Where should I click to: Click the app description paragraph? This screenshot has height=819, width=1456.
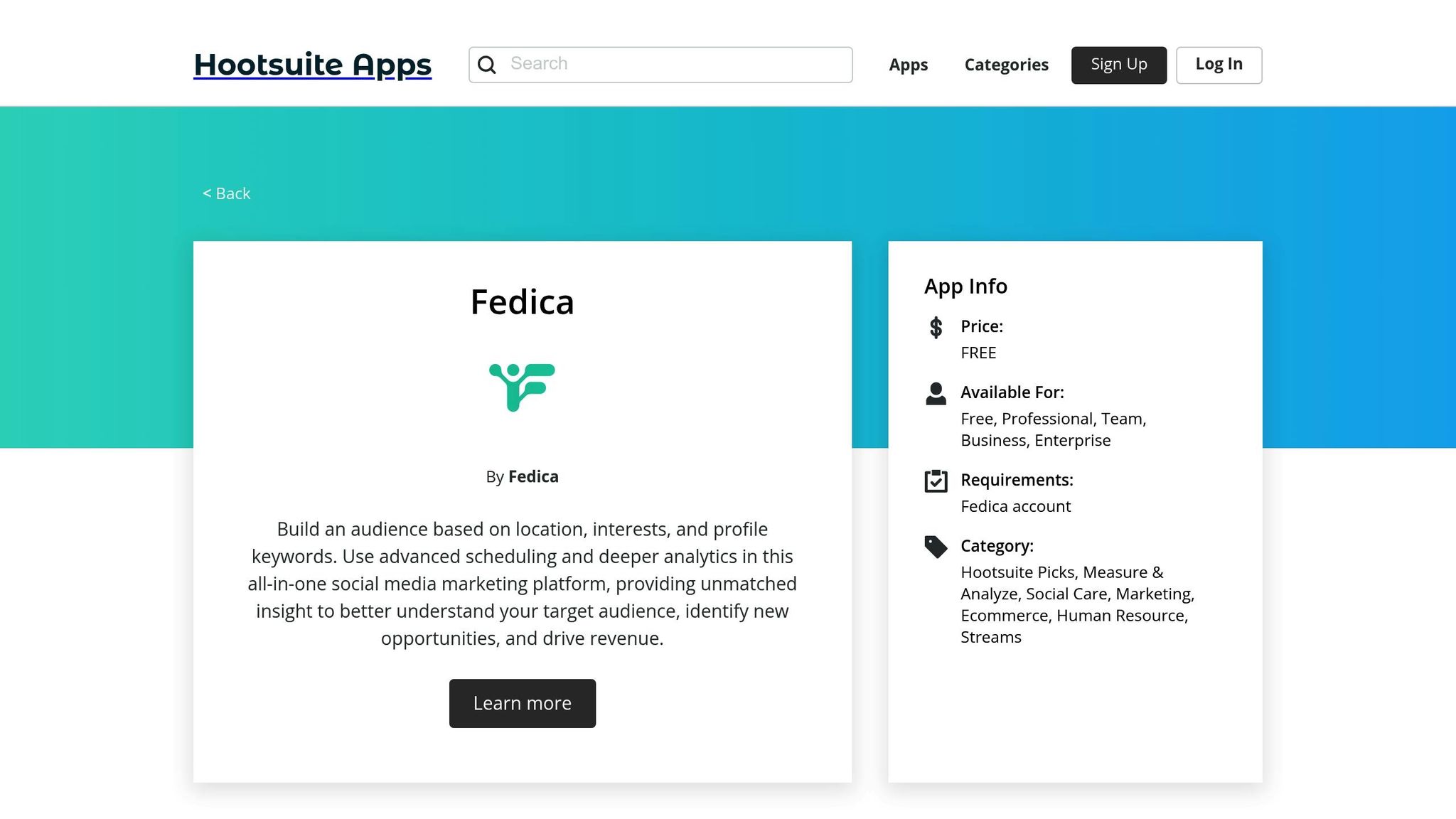[x=522, y=584]
